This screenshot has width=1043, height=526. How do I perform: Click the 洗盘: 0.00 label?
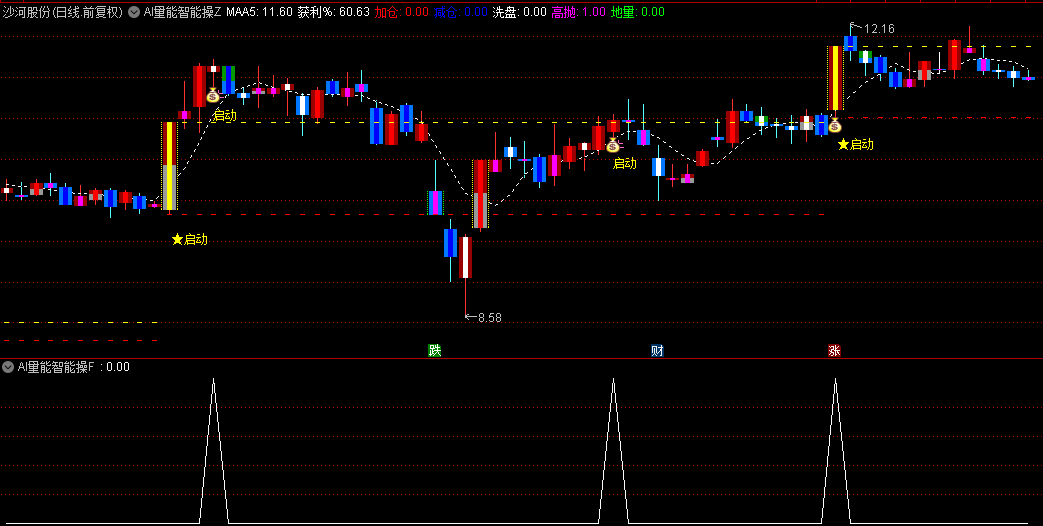click(519, 12)
